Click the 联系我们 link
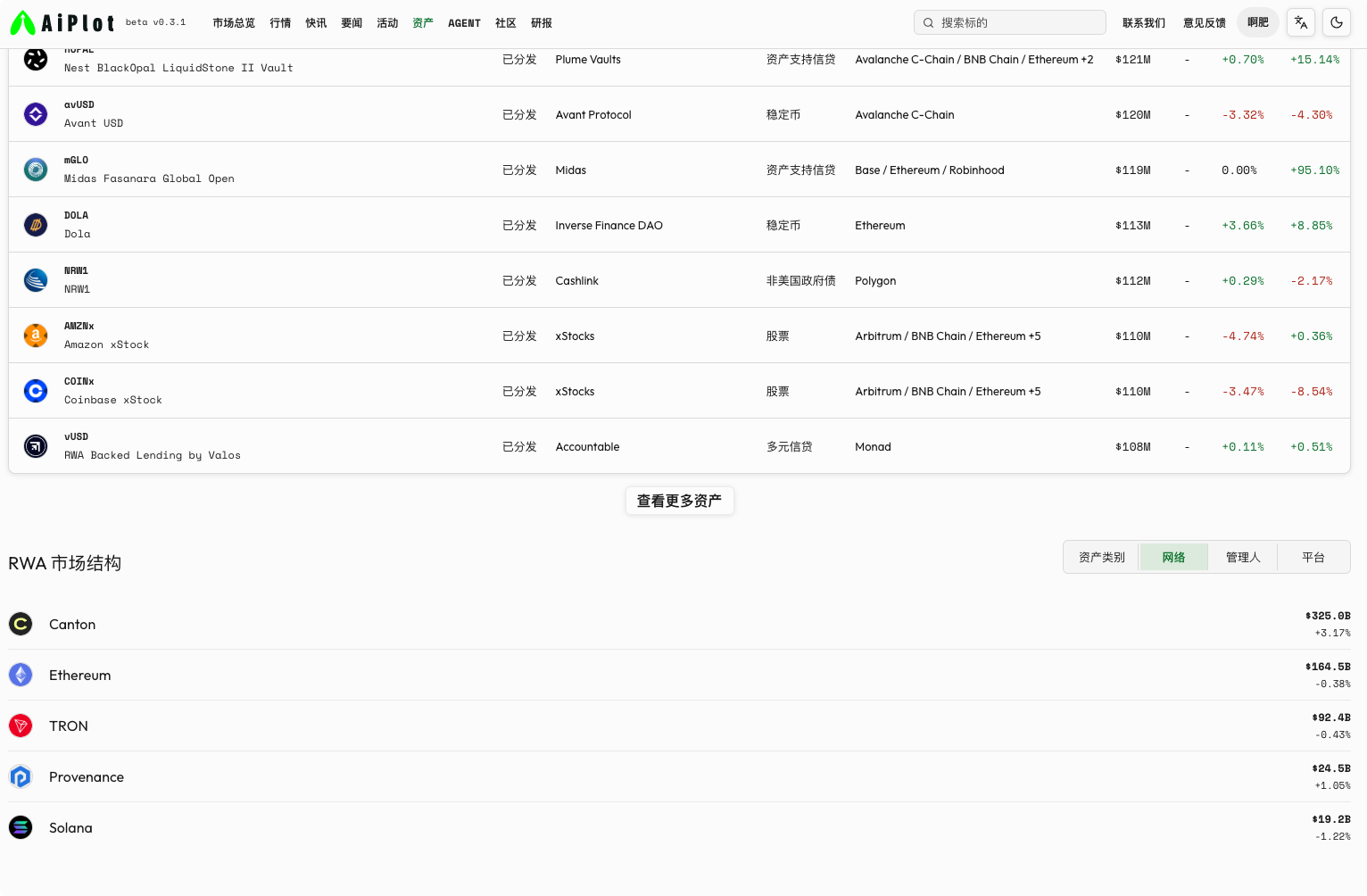 tap(1144, 22)
